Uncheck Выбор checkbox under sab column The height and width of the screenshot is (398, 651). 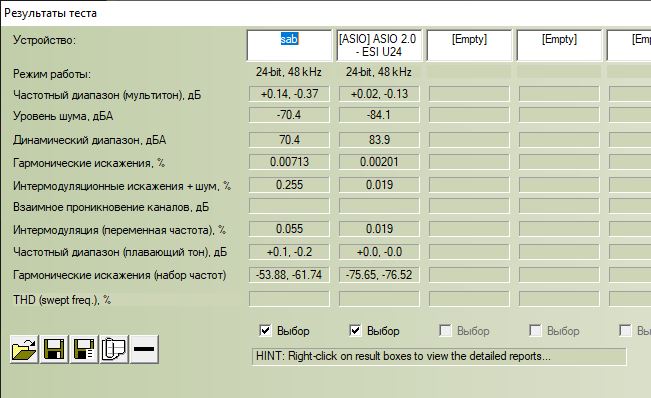pos(265,330)
